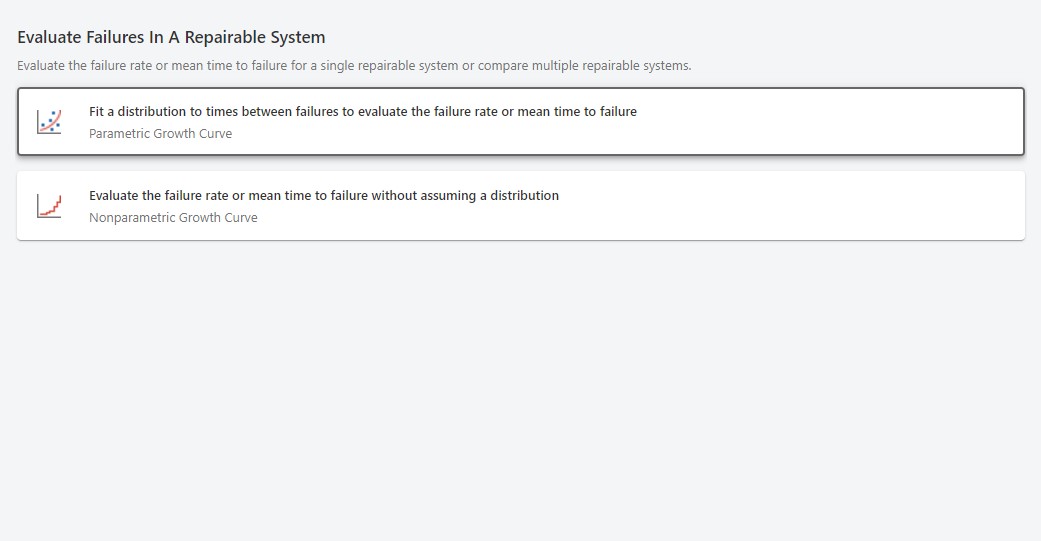
Task: Click the 'Evaluate Failures In A Repairable System' heading
Action: pos(171,38)
